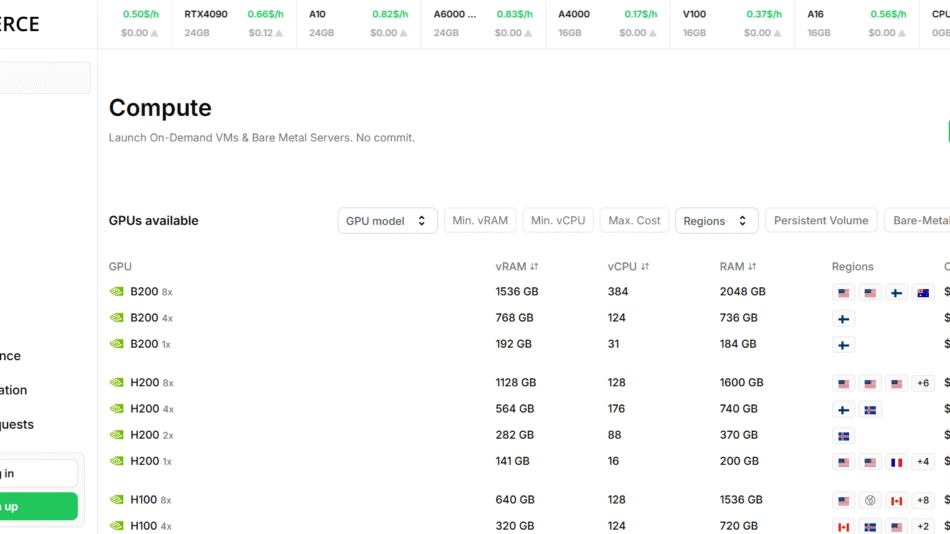The width and height of the screenshot is (950, 534).
Task: Click the Finland flag in B200 1x row
Action: 844,345
